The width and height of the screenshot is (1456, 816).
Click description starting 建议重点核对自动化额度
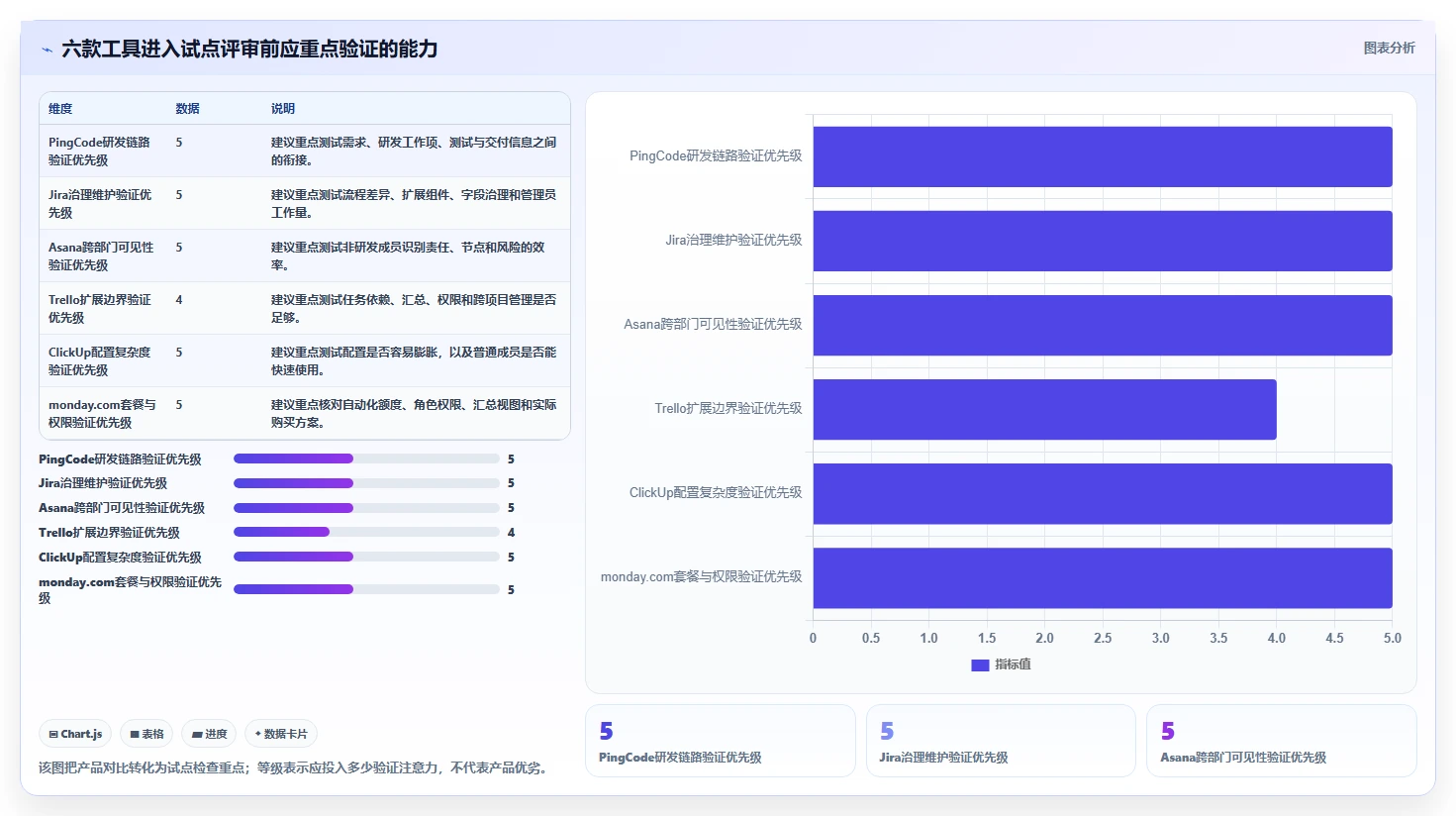coord(414,414)
